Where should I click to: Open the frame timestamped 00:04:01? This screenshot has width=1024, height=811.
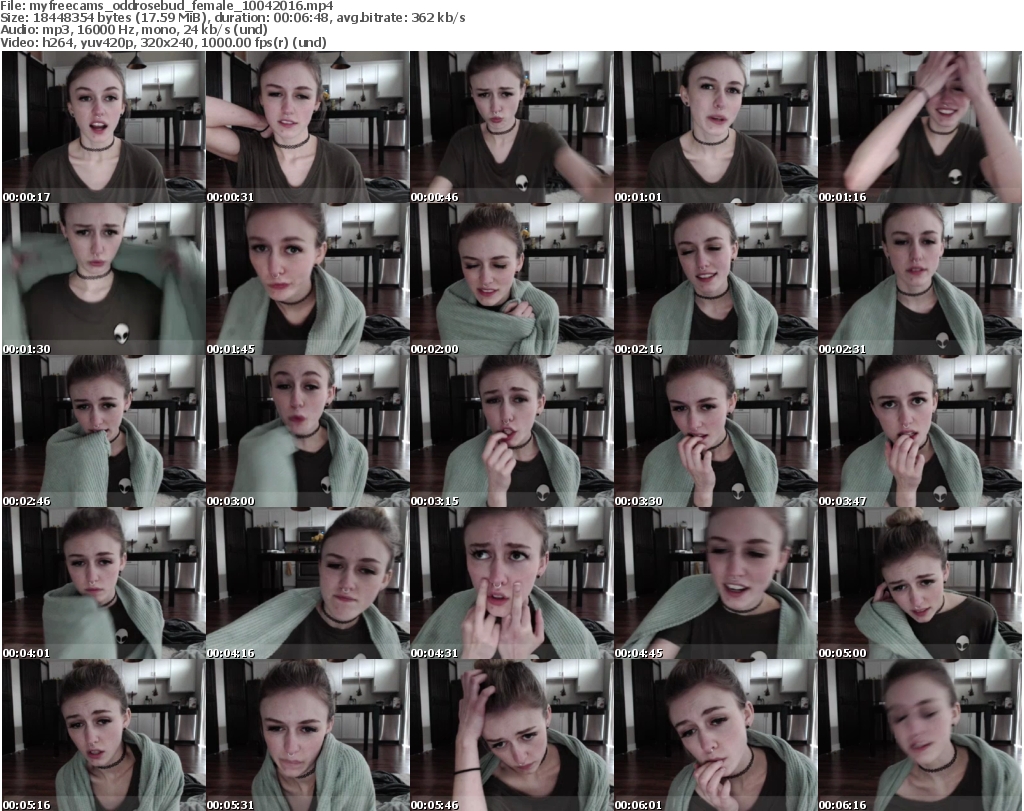click(x=103, y=584)
